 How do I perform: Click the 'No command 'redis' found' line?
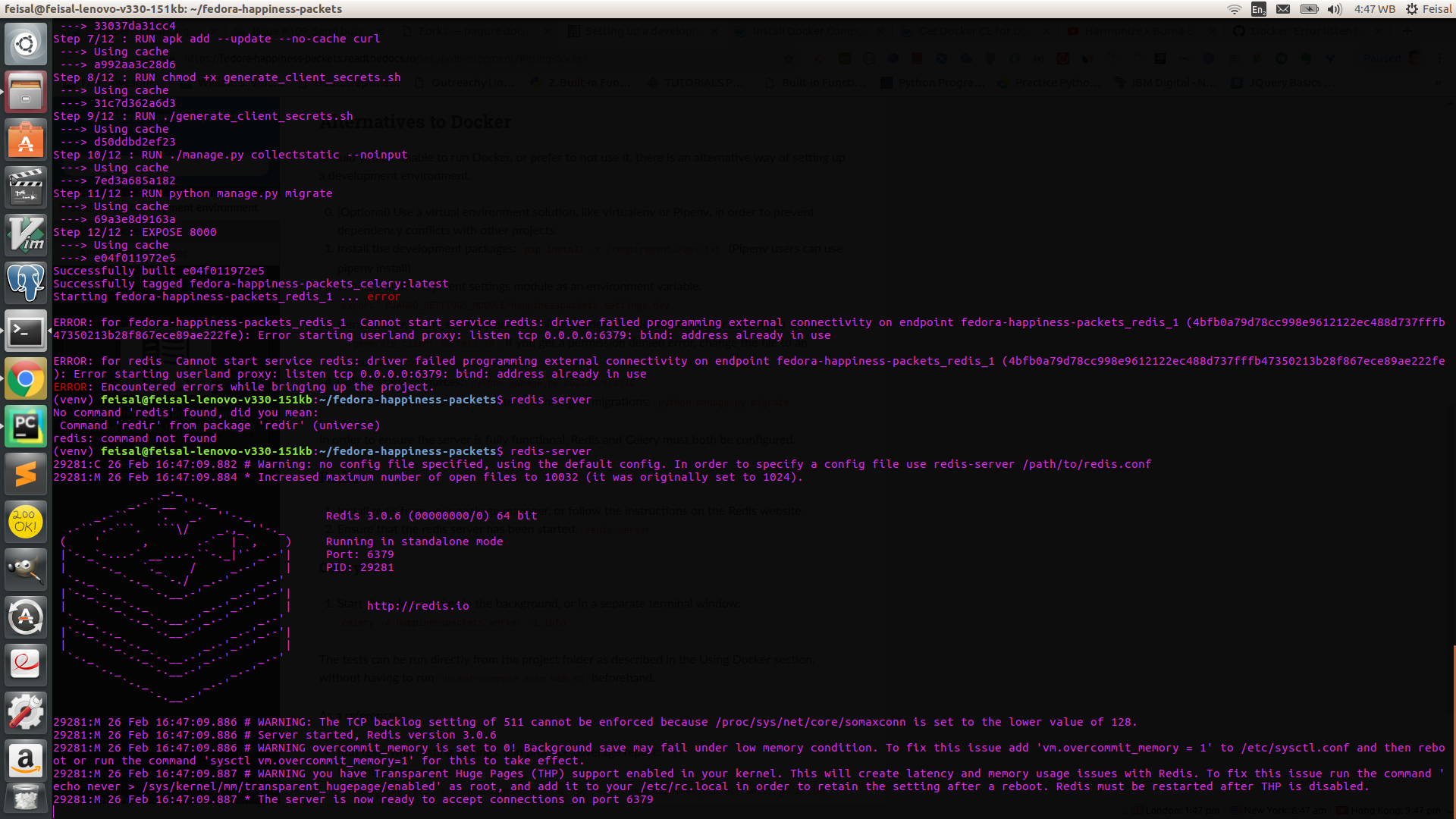pyautogui.click(x=186, y=413)
